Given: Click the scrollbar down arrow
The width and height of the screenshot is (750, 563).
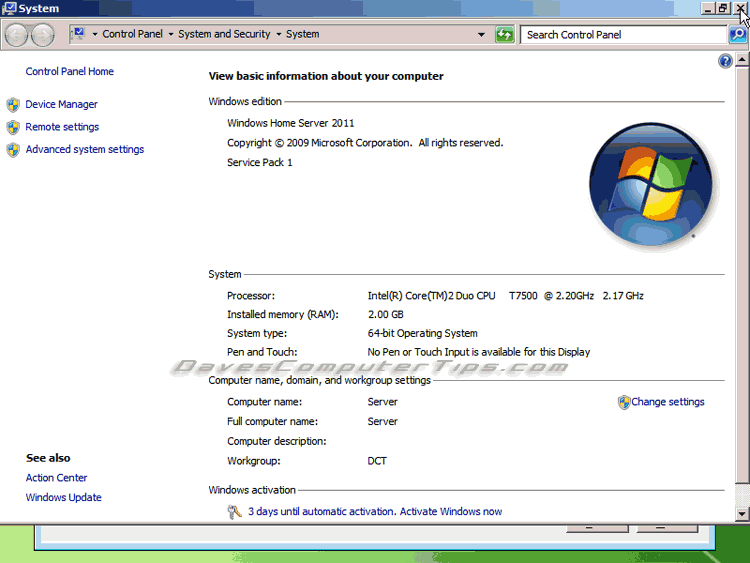Looking at the screenshot, I should [x=741, y=514].
